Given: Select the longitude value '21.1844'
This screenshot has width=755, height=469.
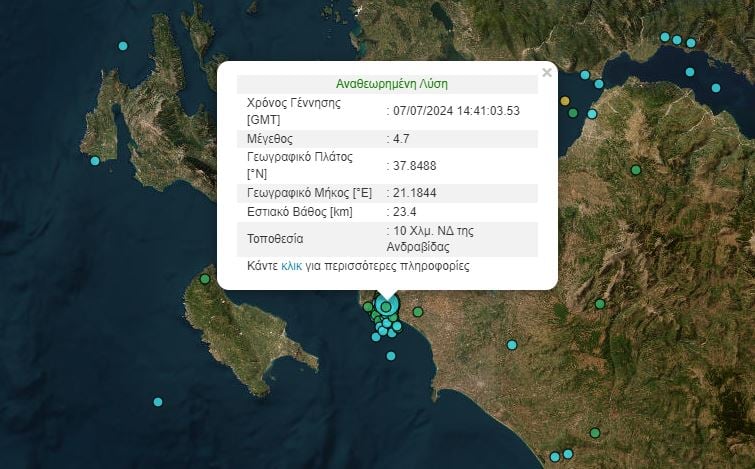Looking at the screenshot, I should (x=415, y=193).
